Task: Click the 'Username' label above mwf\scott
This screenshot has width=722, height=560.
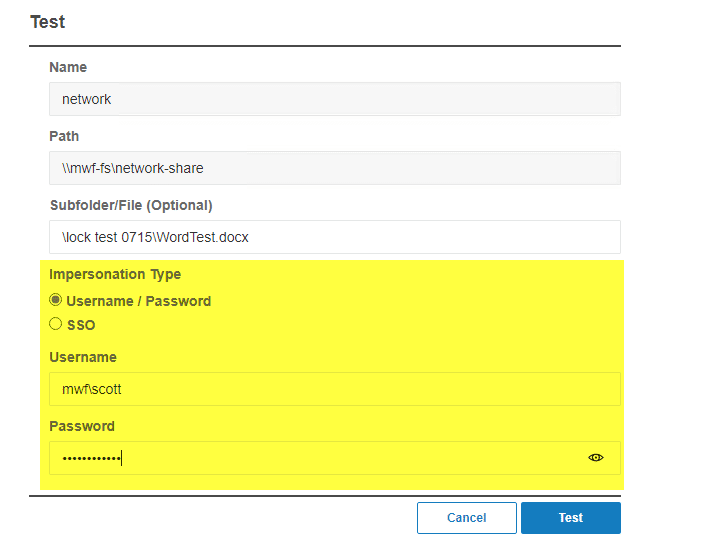Action: [83, 357]
